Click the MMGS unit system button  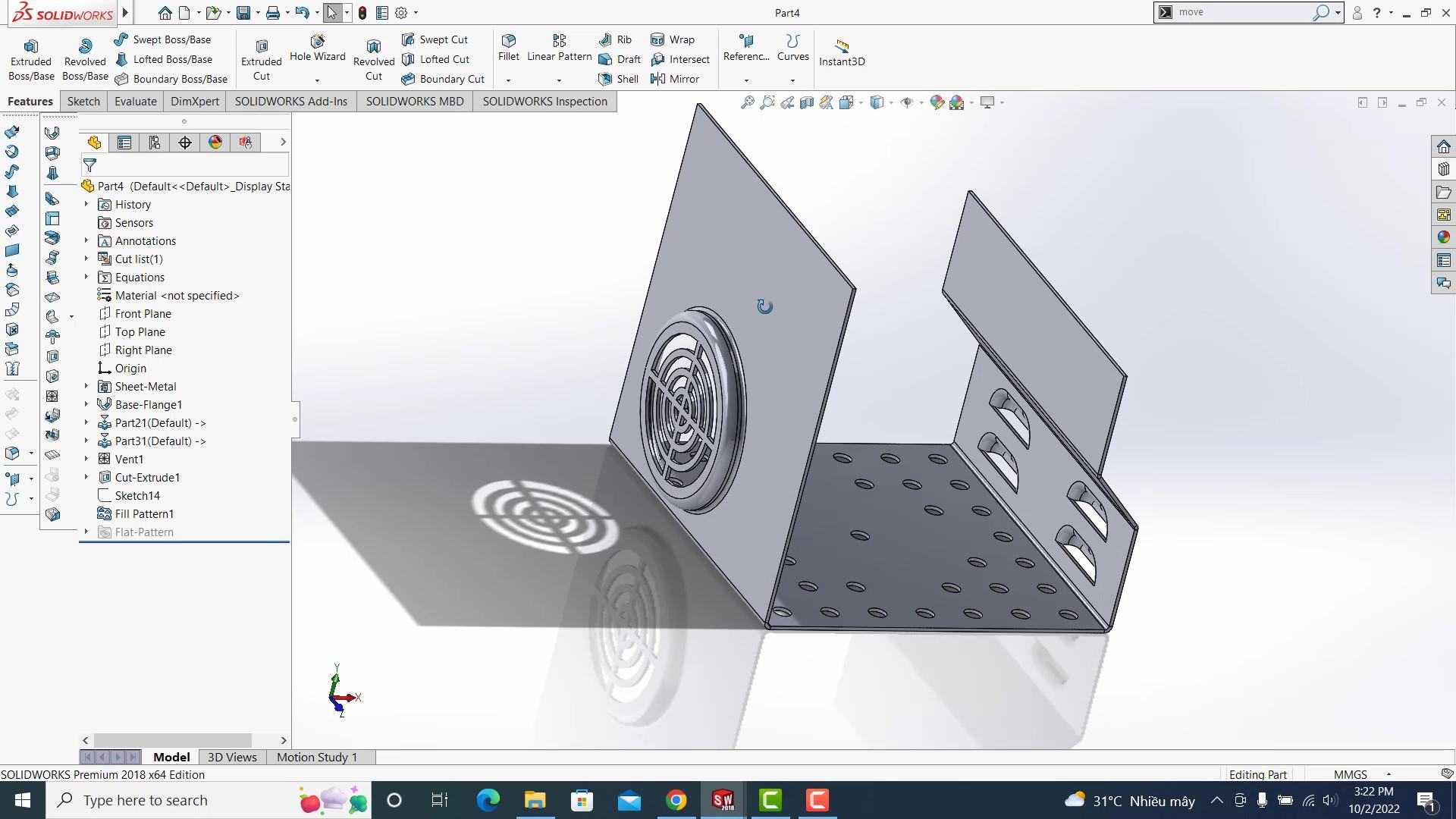point(1350,774)
